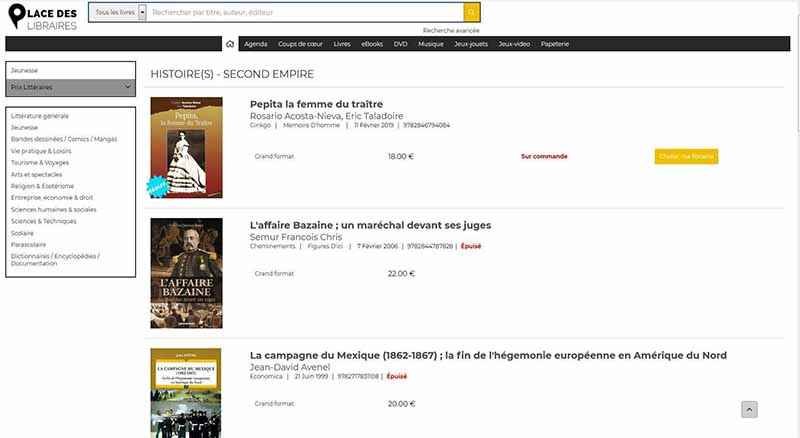The height and width of the screenshot is (438, 800).
Task: Click publisher 'Economica' under La campagne du Mexique
Action: pos(266,376)
